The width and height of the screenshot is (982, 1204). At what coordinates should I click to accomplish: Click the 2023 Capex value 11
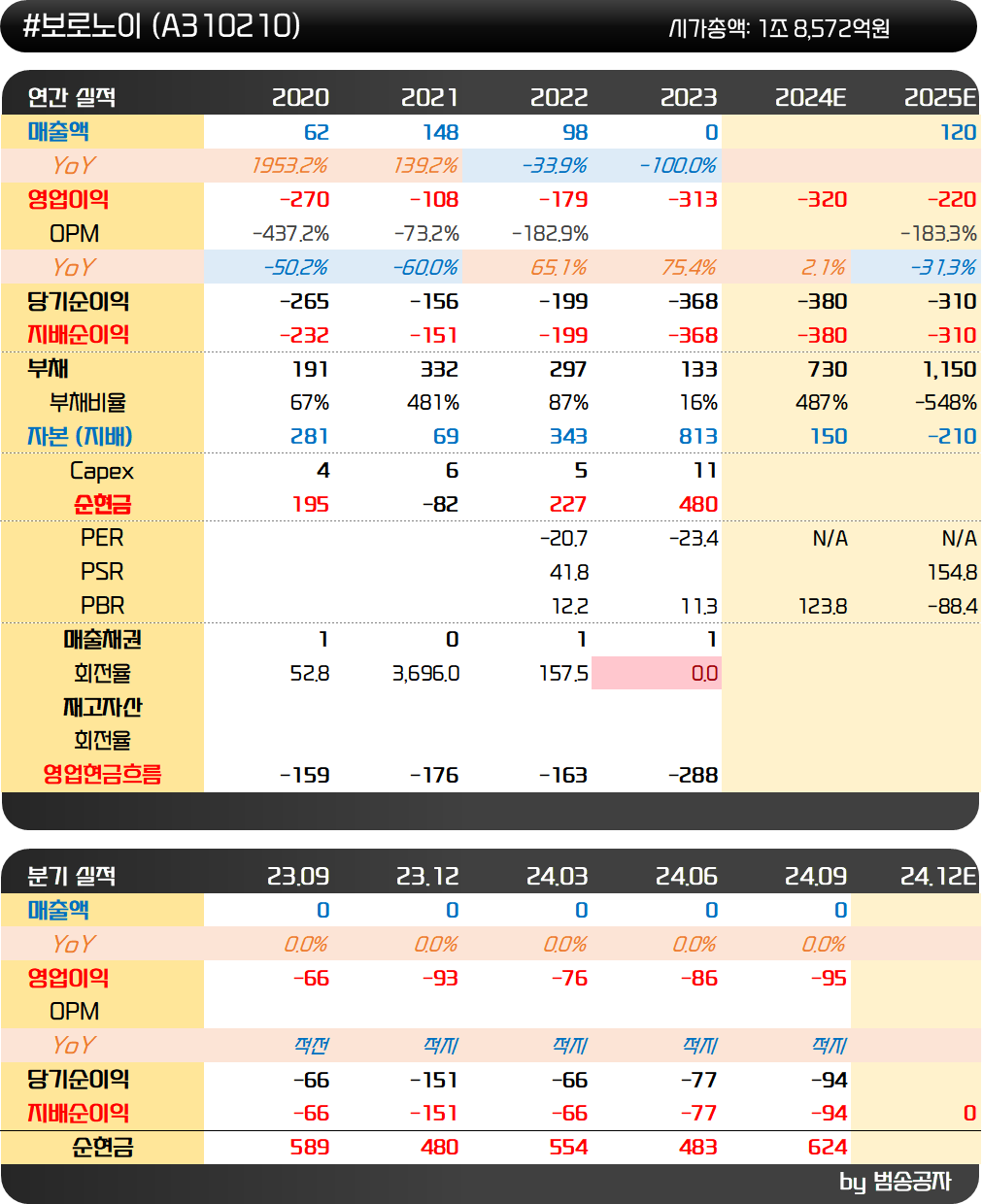coord(705,470)
